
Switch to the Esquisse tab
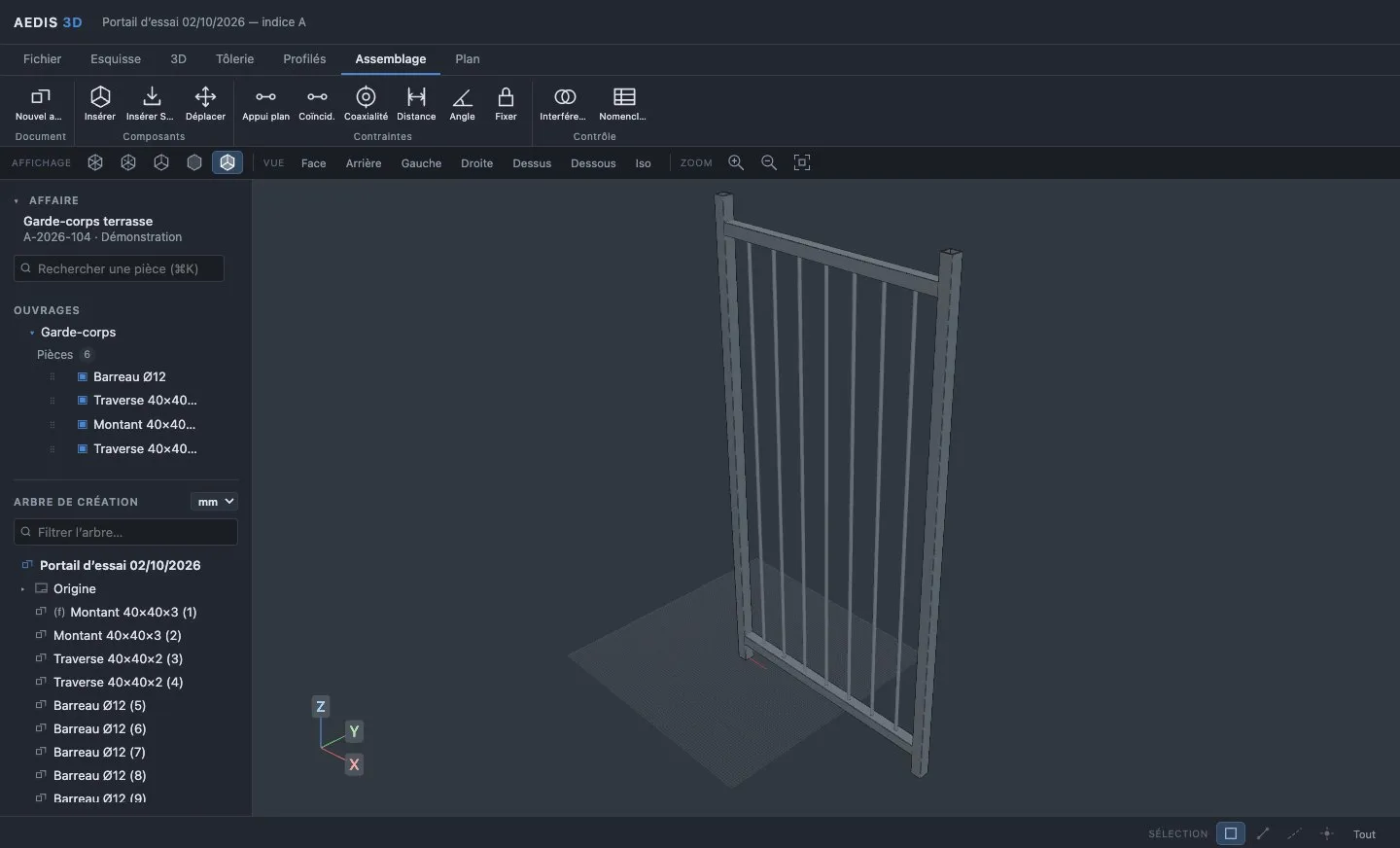tap(116, 59)
